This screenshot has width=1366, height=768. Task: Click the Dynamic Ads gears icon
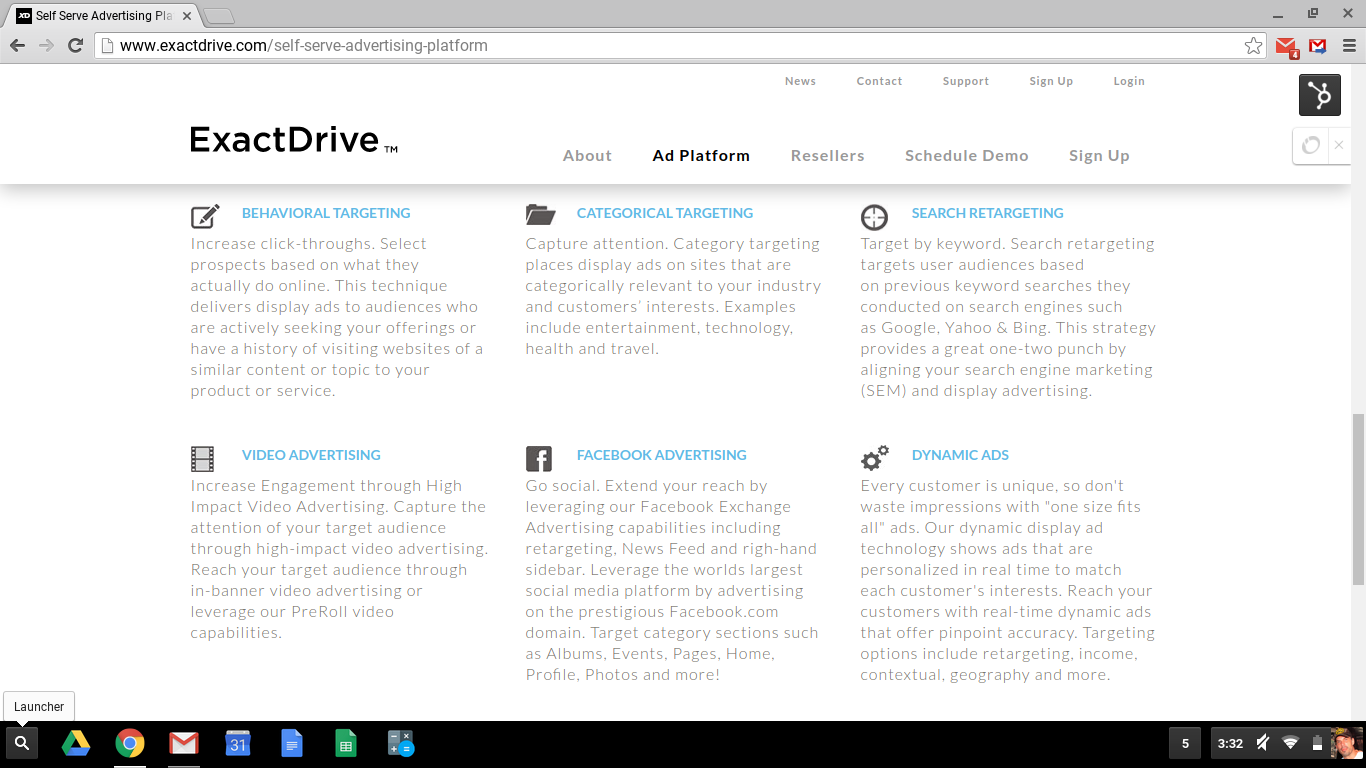coord(875,458)
